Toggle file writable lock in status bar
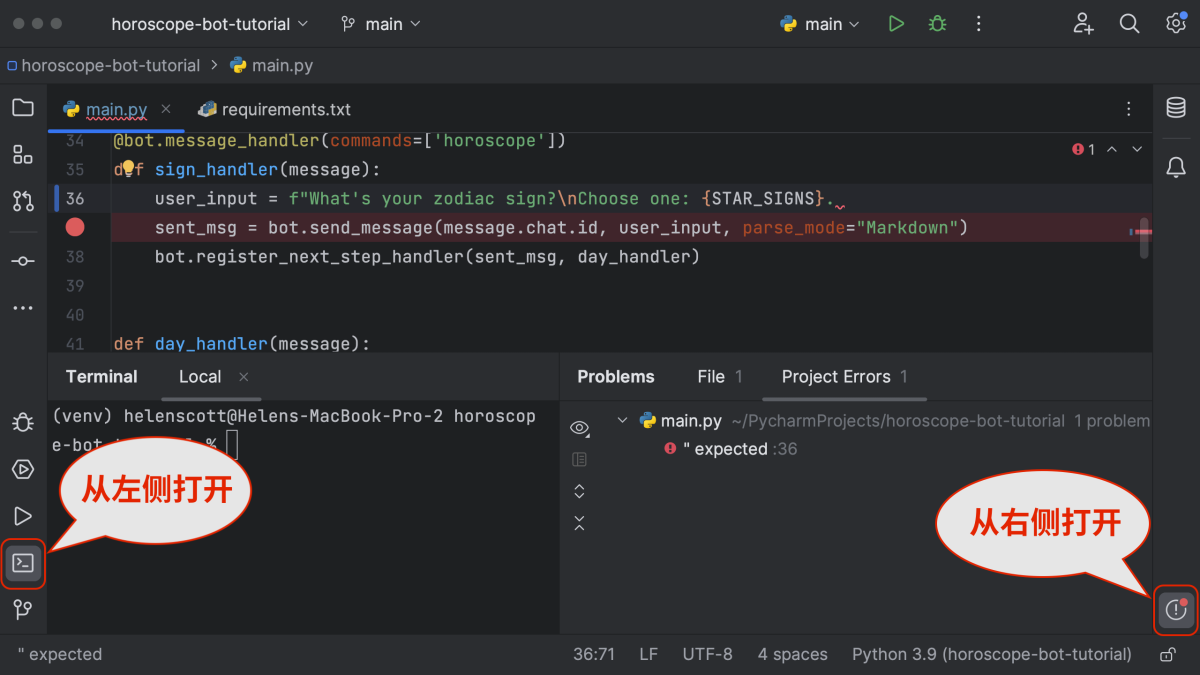This screenshot has width=1200, height=675. pos(1166,654)
